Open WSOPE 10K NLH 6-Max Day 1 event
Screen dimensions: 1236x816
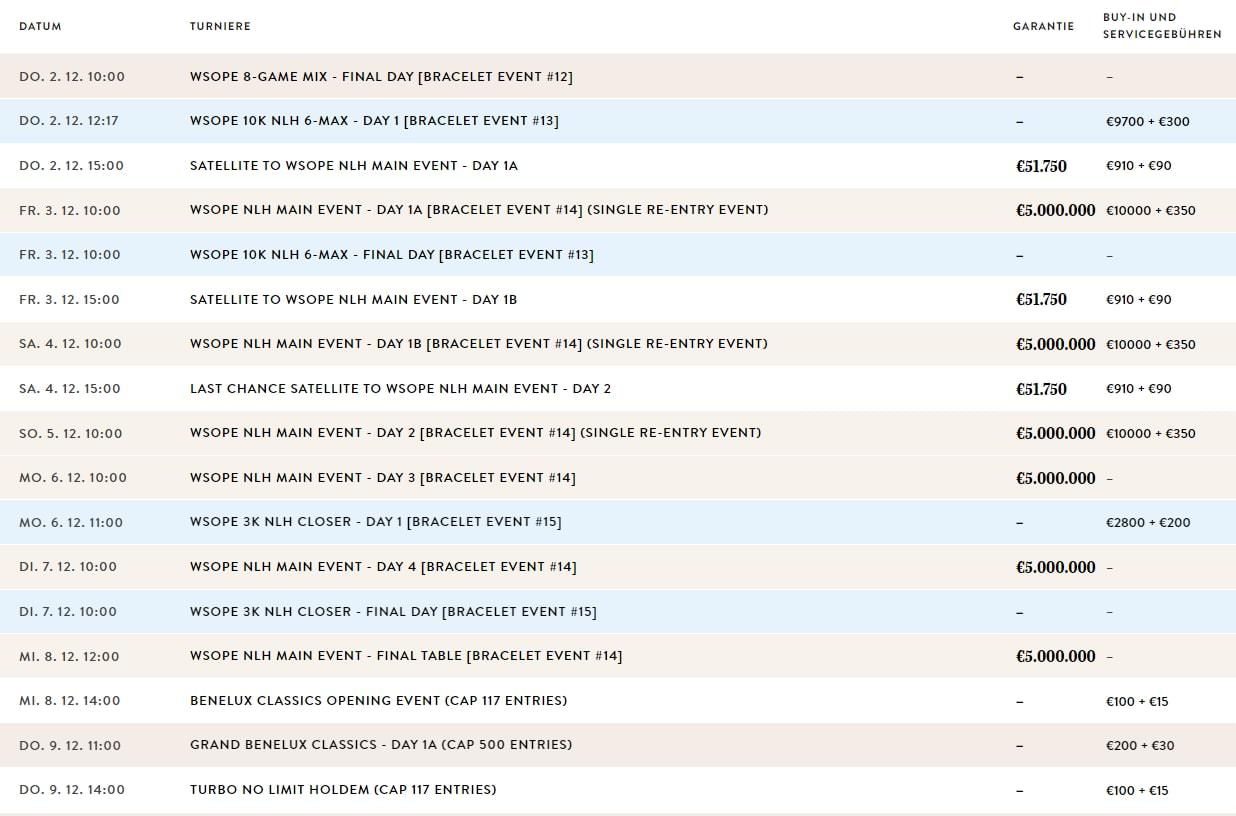(x=374, y=121)
